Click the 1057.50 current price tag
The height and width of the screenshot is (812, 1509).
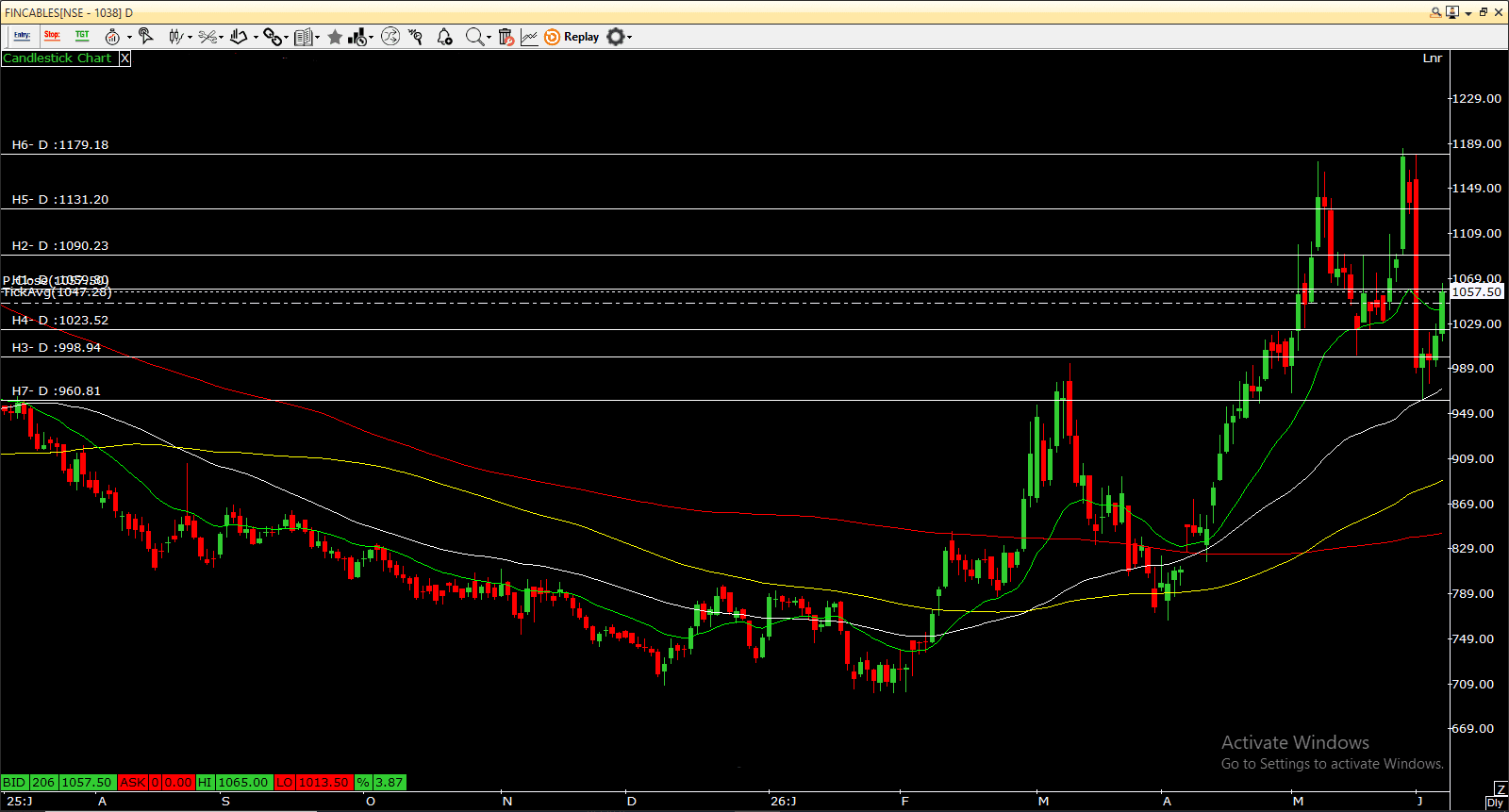click(1477, 292)
